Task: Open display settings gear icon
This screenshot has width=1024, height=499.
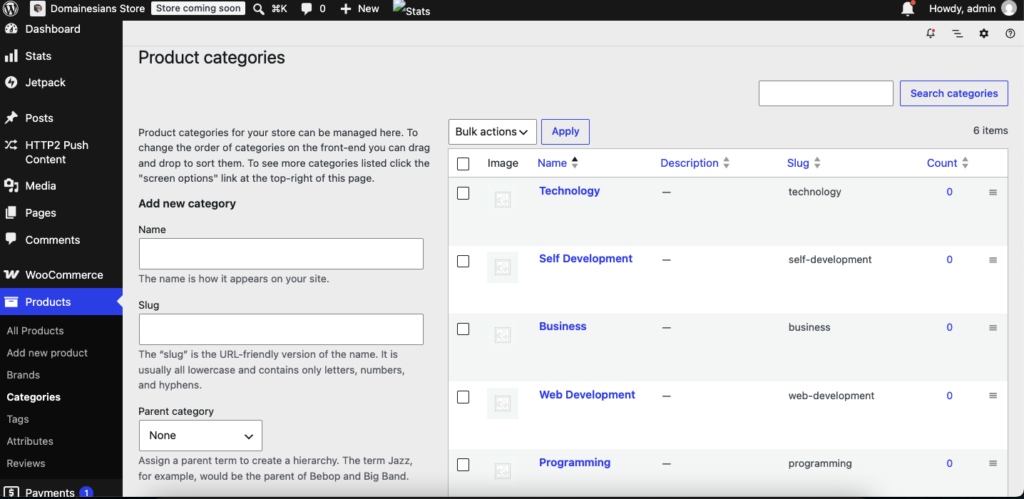Action: (x=984, y=33)
